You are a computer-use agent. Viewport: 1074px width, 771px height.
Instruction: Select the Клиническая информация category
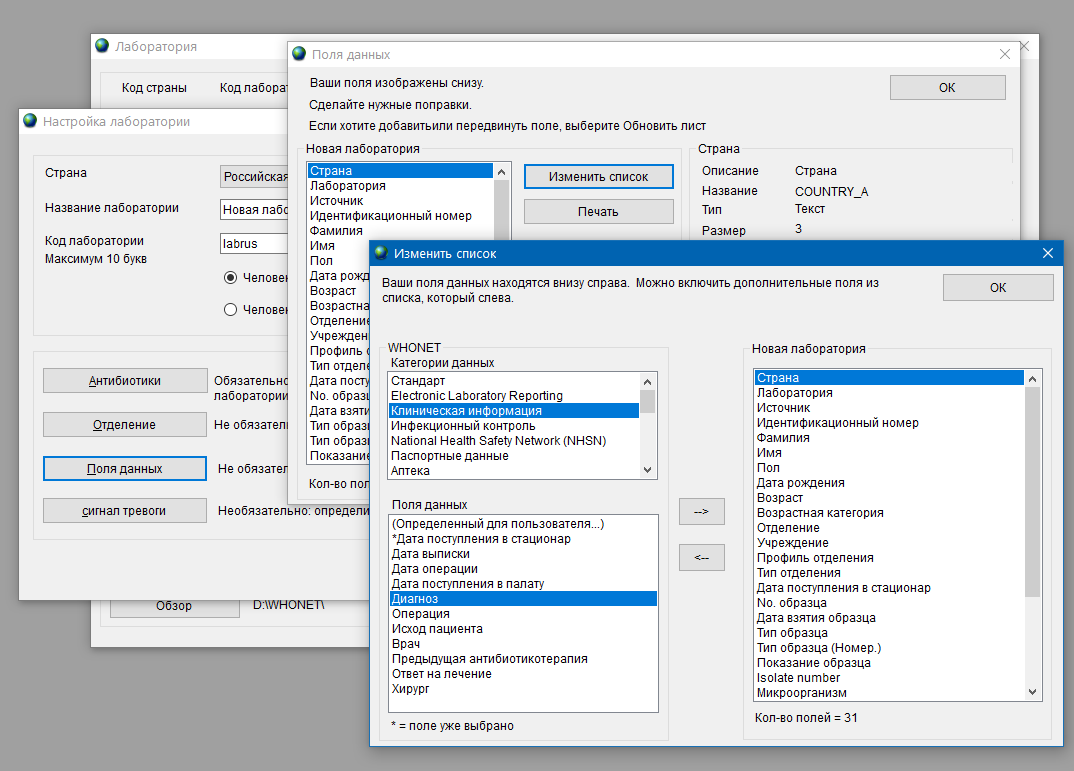pos(514,411)
